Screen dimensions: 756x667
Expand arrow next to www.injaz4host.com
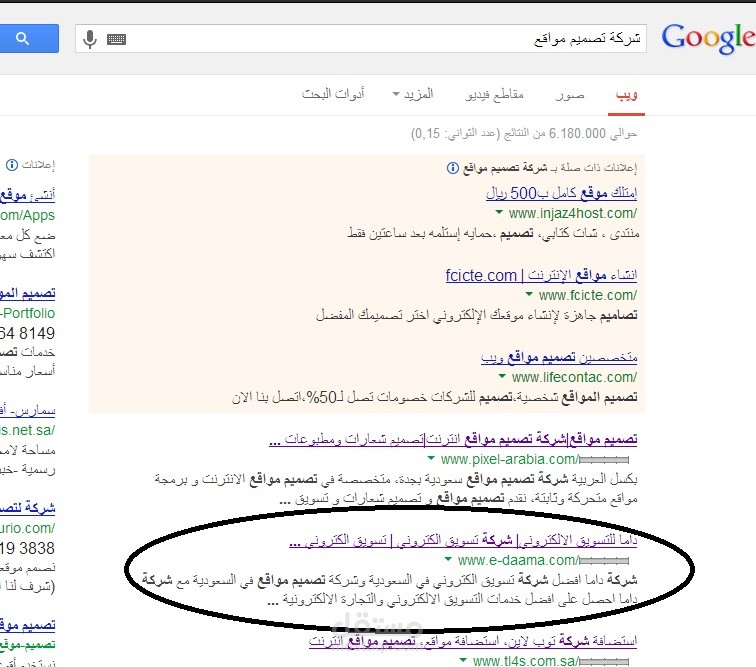[499, 212]
